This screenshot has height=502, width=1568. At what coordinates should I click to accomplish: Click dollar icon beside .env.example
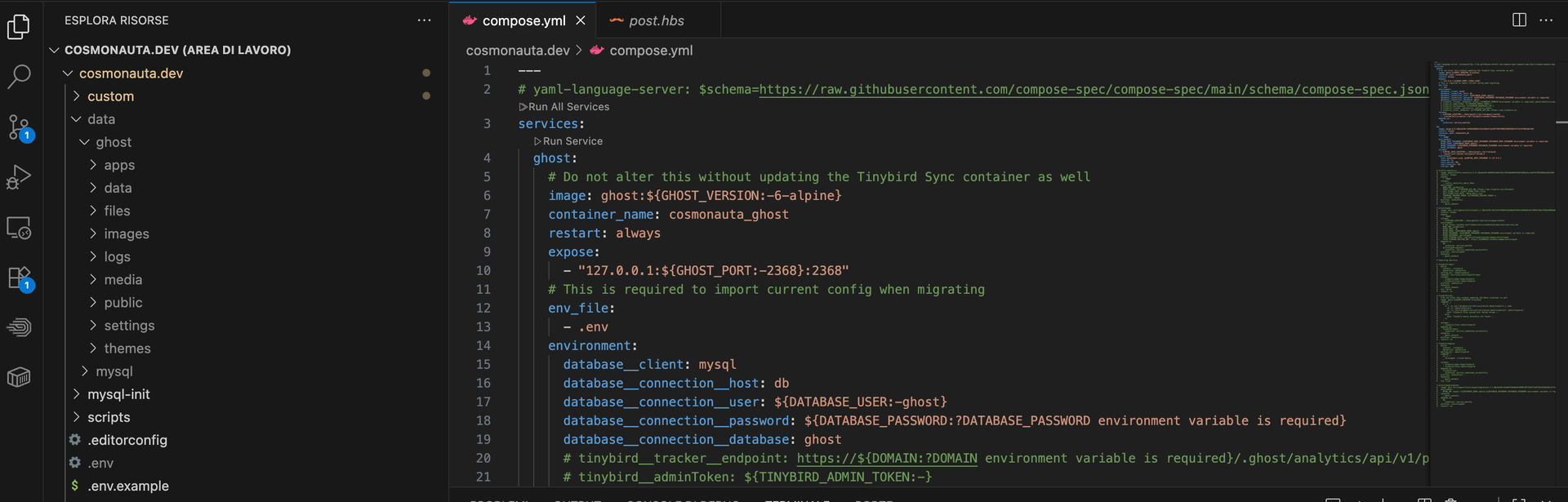tap(75, 486)
